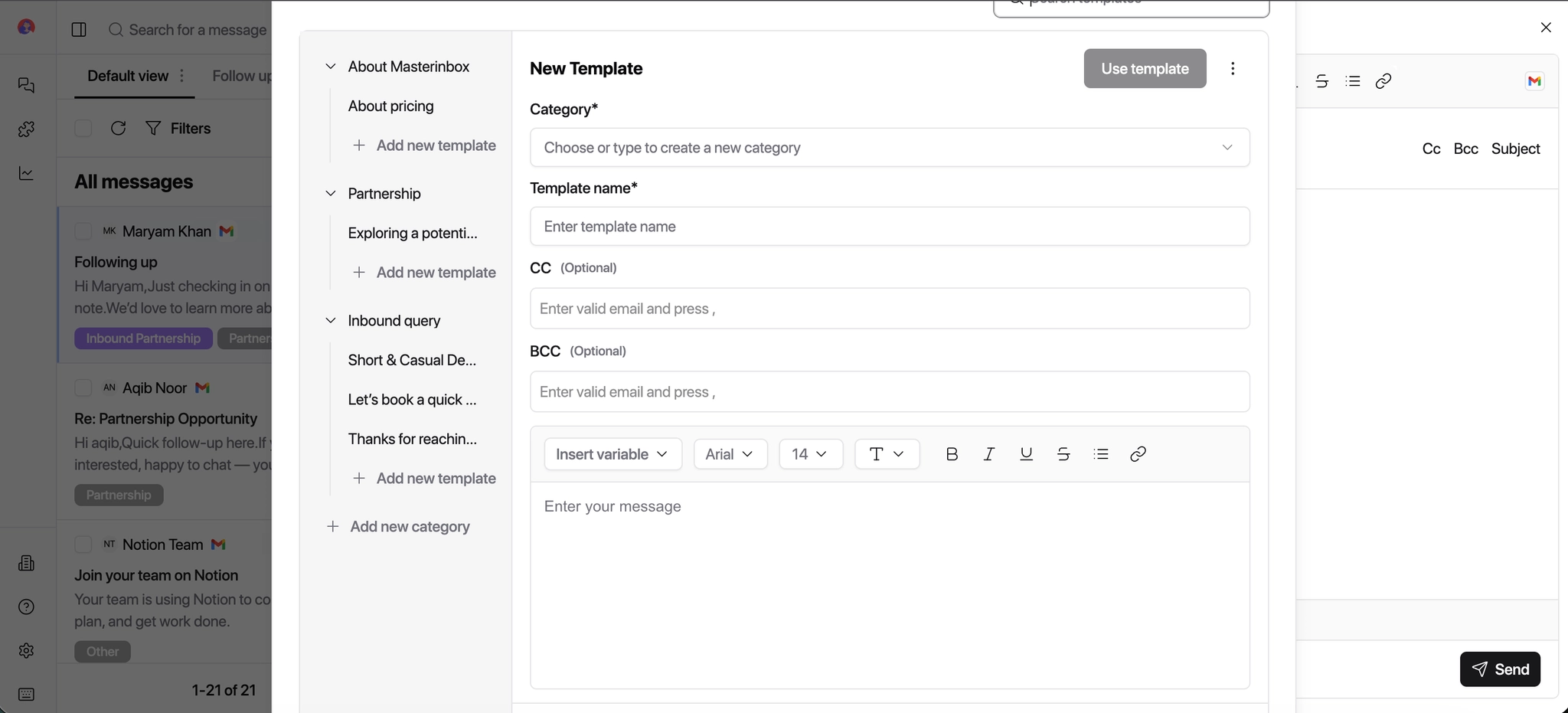Open the integrations puzzle icon in sidebar
The image size is (1568, 713).
(26, 129)
